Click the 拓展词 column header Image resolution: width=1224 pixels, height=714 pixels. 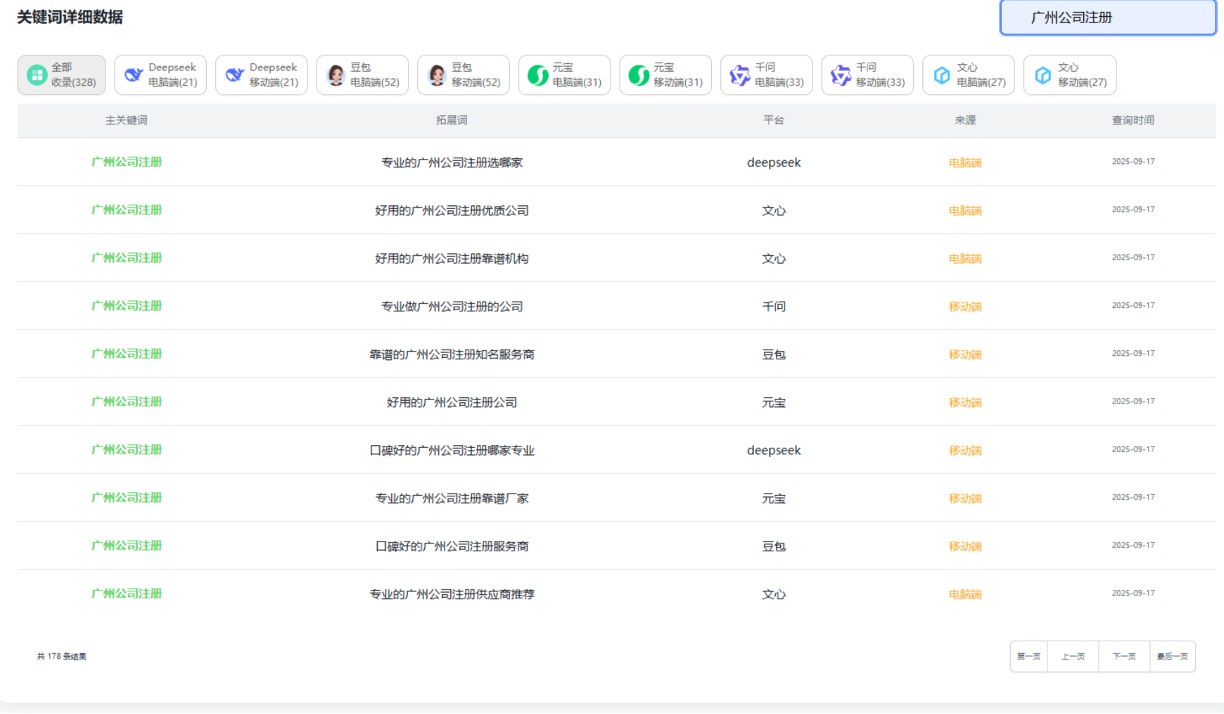click(451, 120)
